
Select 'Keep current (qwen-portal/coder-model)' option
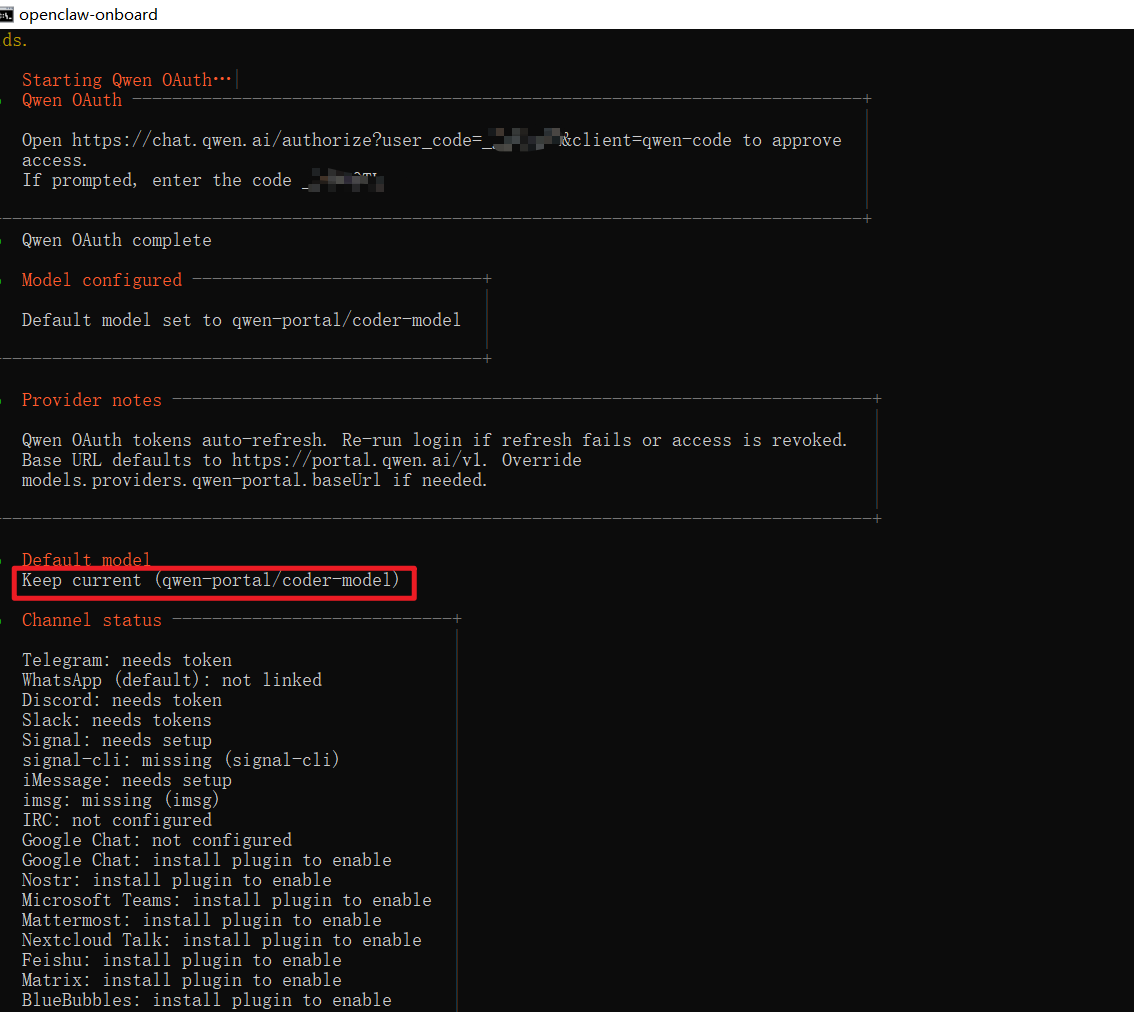pyautogui.click(x=210, y=580)
